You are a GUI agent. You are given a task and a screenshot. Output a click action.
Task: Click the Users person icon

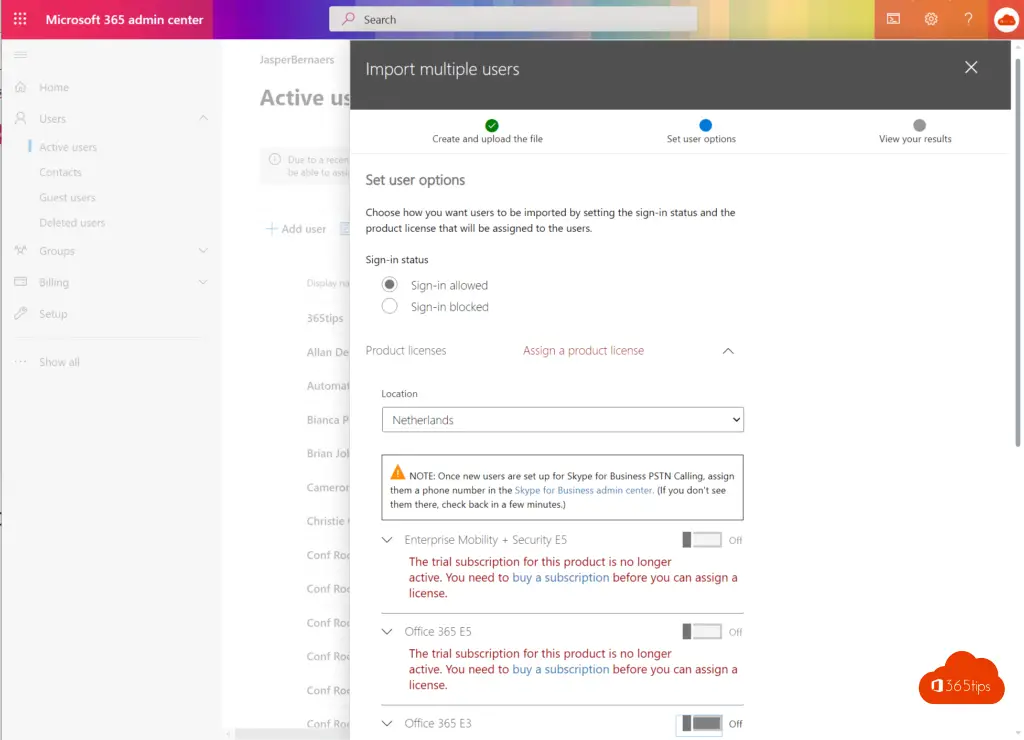[21, 118]
